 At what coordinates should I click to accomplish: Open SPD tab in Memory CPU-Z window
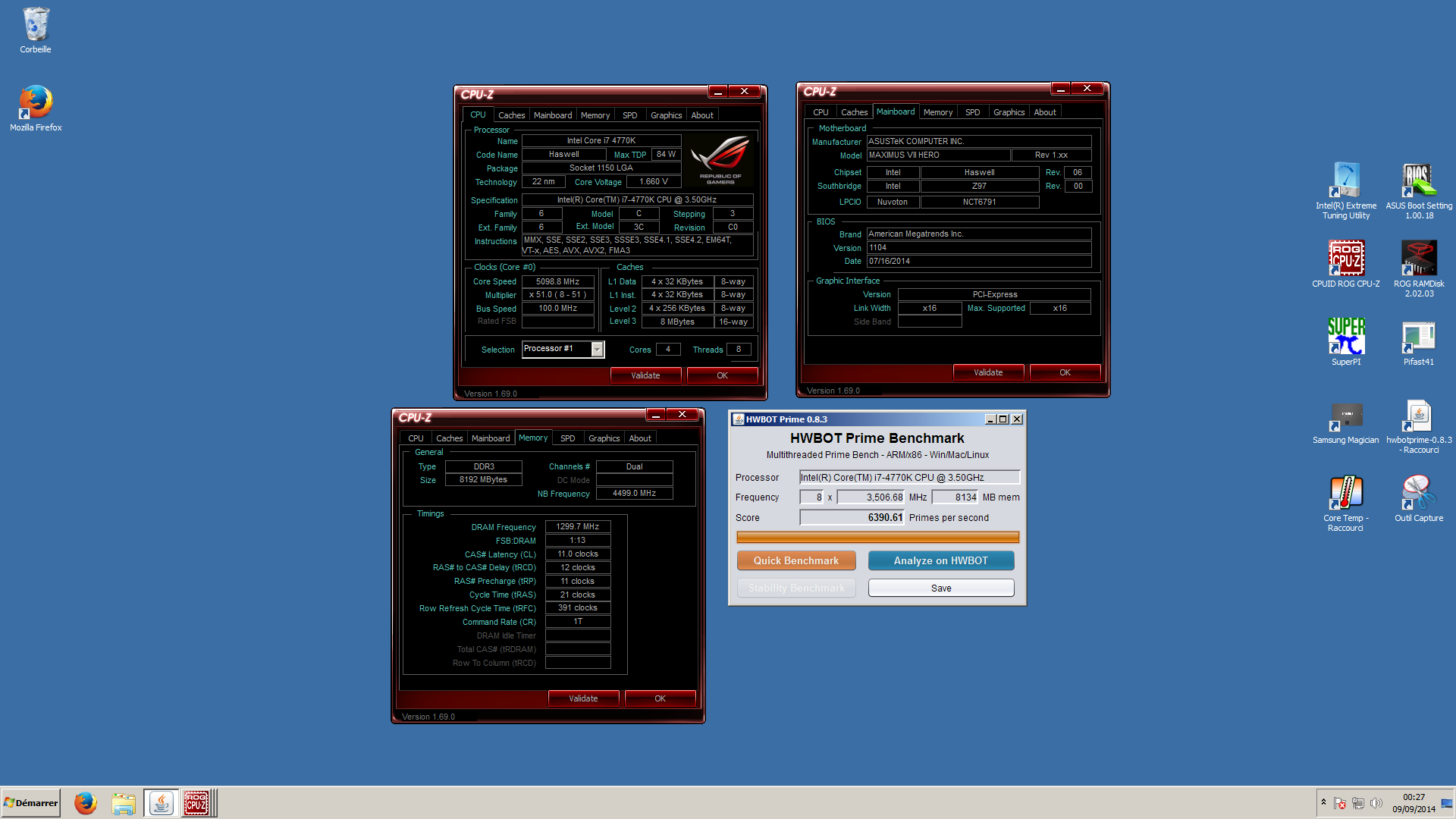click(x=568, y=438)
